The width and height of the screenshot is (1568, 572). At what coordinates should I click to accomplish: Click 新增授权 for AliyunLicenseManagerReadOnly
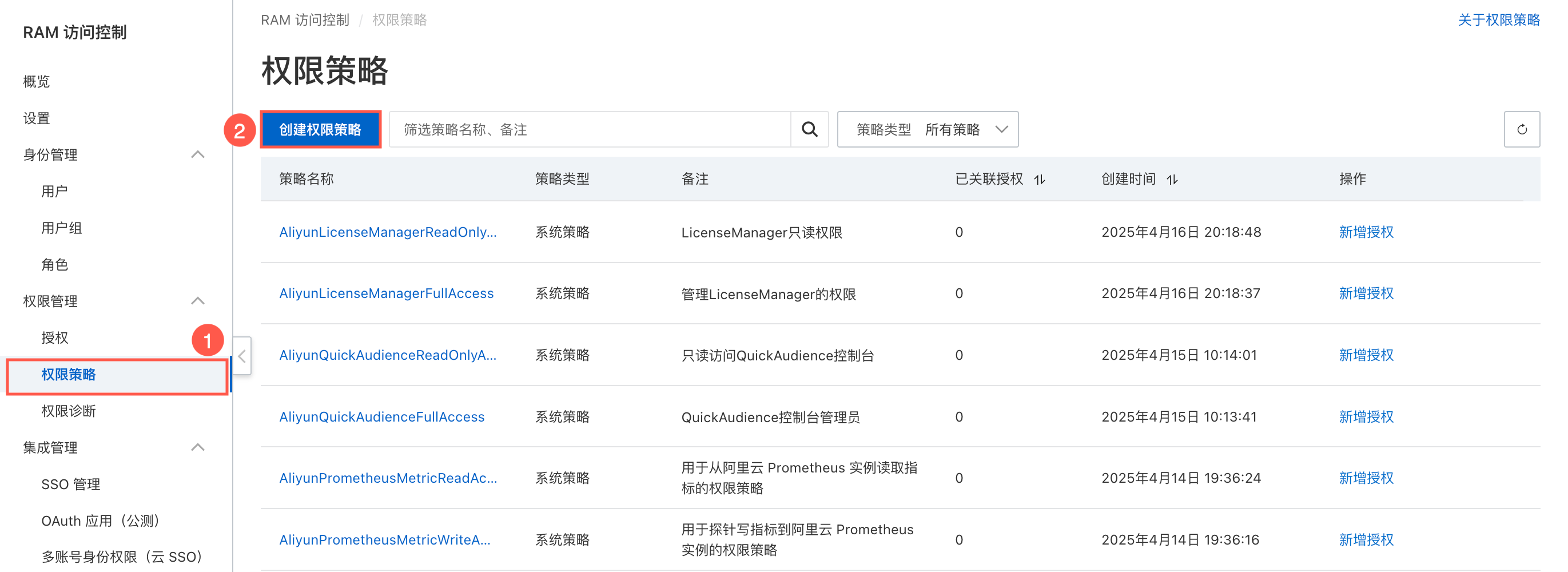coord(1366,232)
